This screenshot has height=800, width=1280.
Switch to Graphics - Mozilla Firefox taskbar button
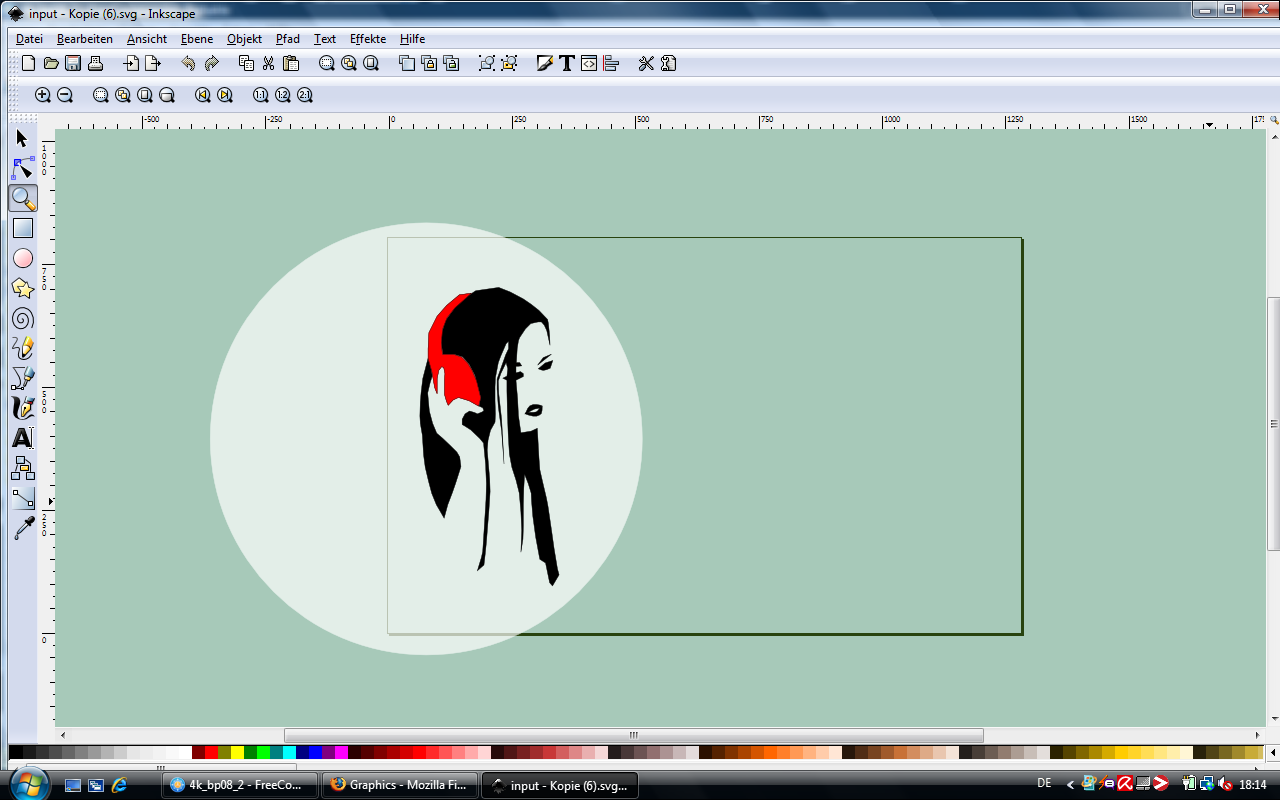coord(399,785)
